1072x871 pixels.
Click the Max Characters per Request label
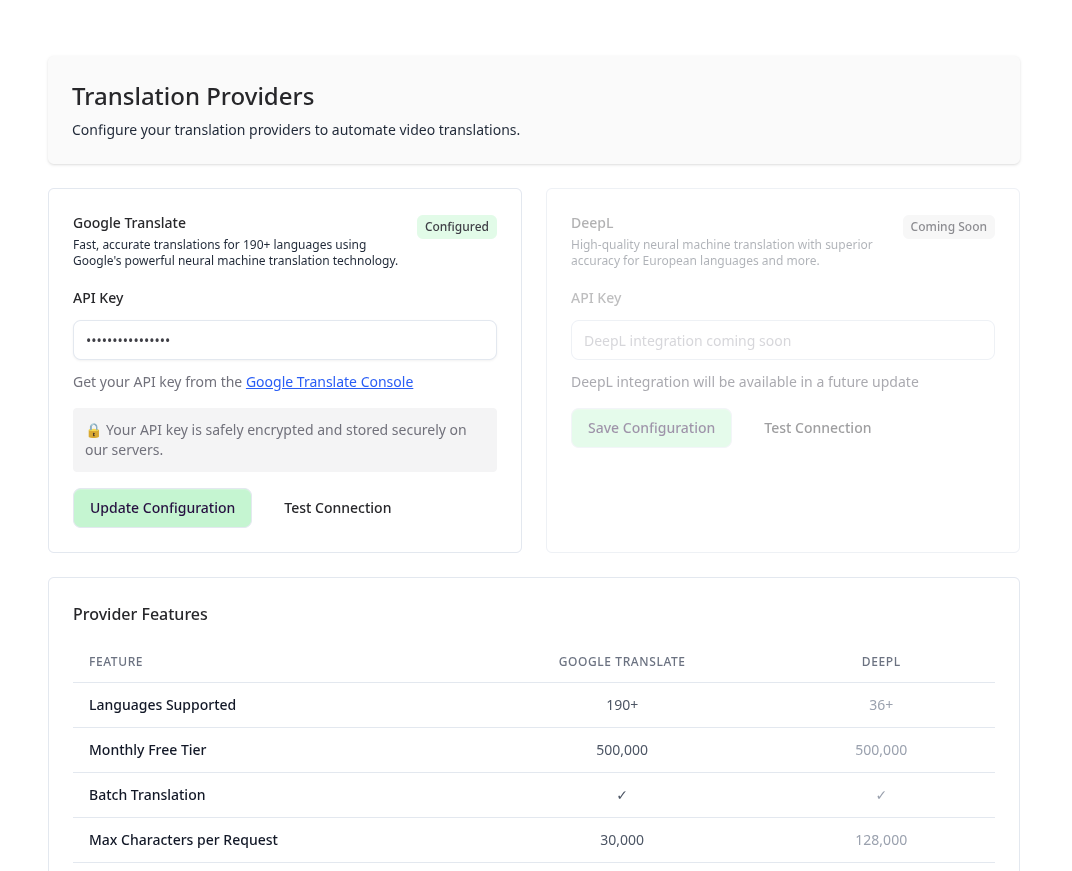(183, 840)
